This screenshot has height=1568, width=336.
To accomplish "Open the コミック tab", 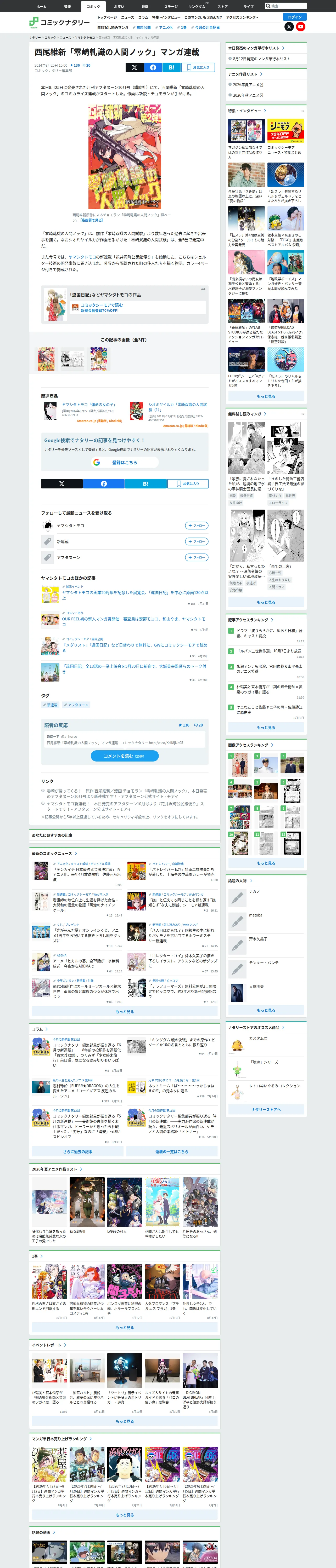I will [x=93, y=7].
